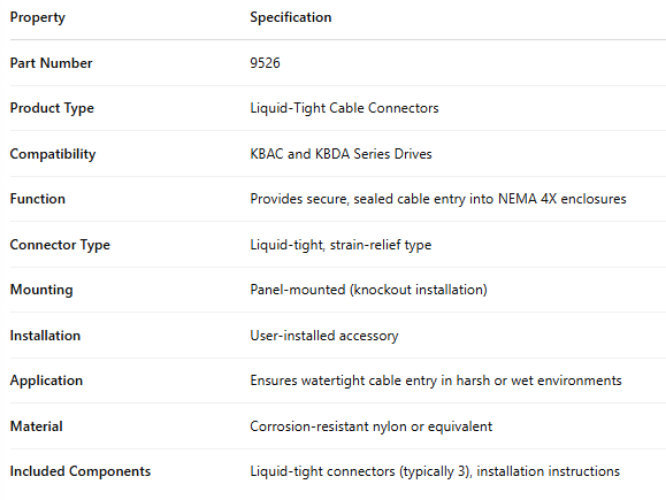Click the Liquid-Tight Cable Connectors text

(x=344, y=108)
